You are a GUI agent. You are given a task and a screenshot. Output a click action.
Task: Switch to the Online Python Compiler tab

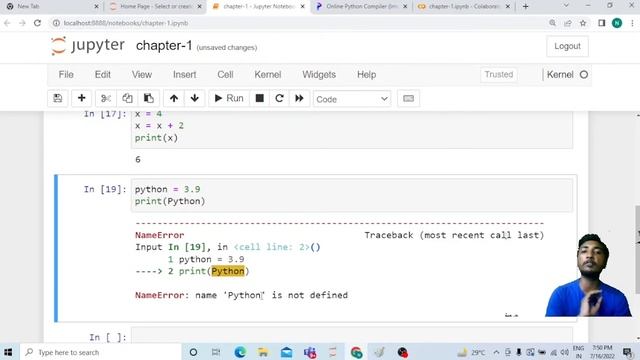(362, 7)
